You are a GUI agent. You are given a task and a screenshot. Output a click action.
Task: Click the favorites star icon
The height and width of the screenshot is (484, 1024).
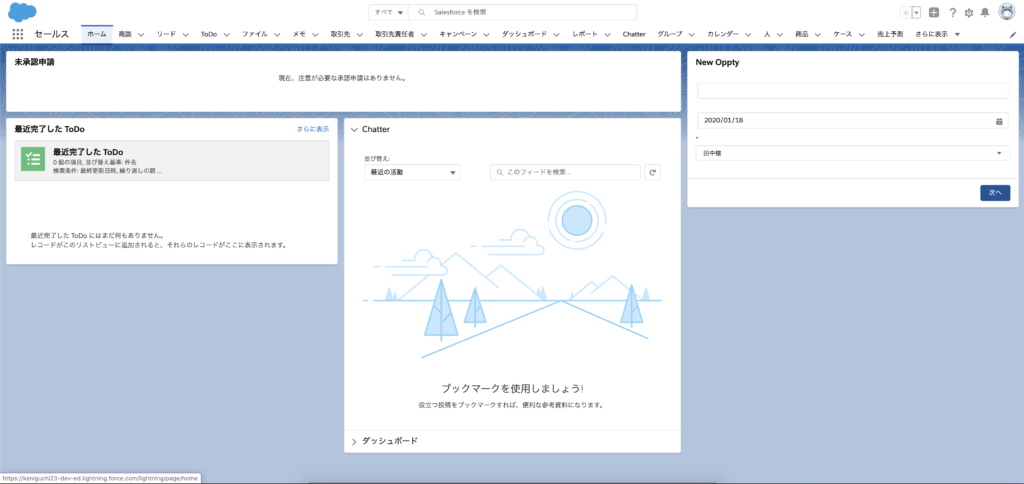pos(905,12)
